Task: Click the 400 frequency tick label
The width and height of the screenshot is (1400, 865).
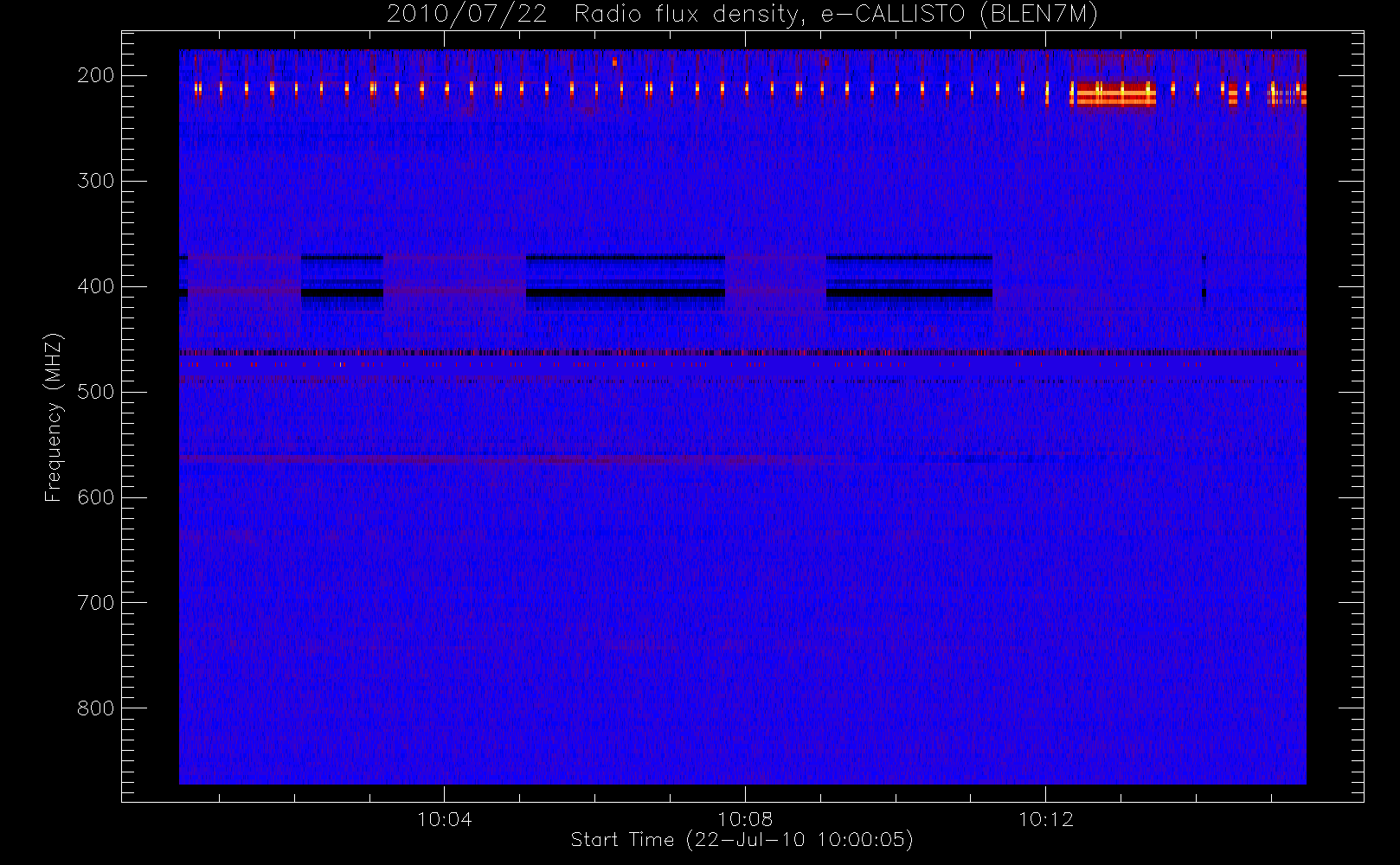Action: [95, 286]
